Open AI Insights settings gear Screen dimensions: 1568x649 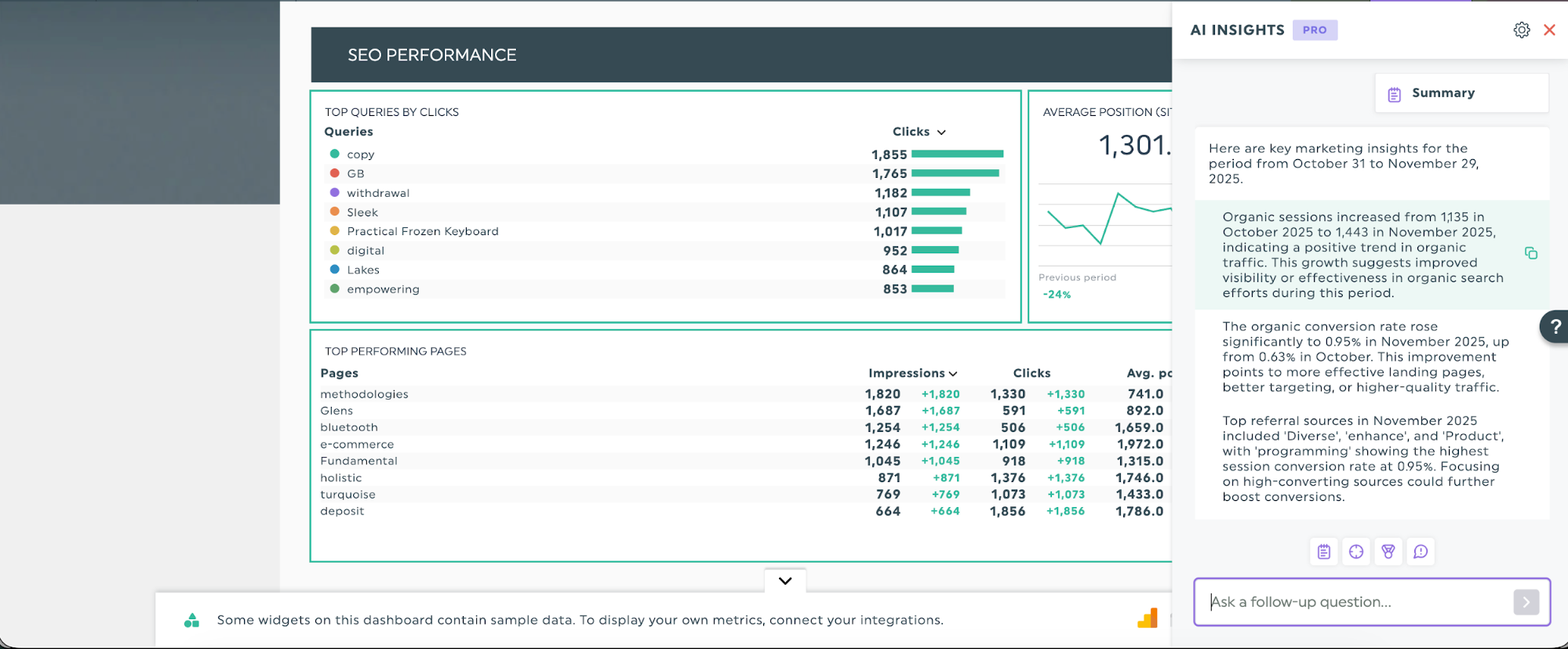tap(1521, 30)
